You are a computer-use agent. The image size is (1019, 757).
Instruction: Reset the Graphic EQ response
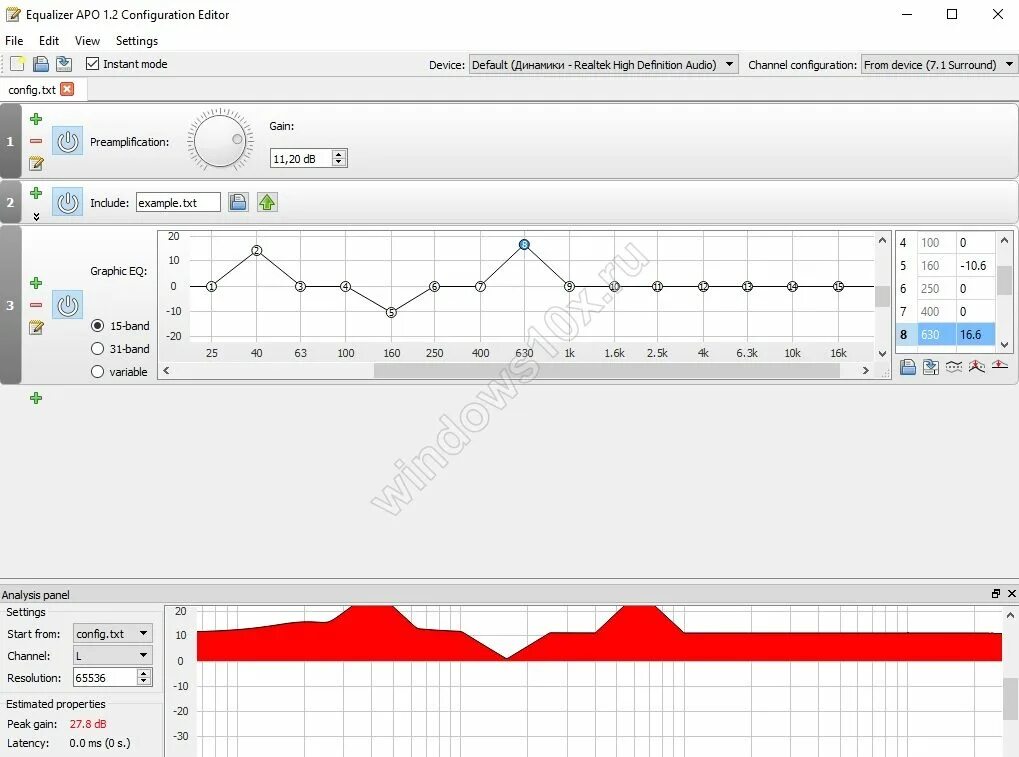point(1000,366)
